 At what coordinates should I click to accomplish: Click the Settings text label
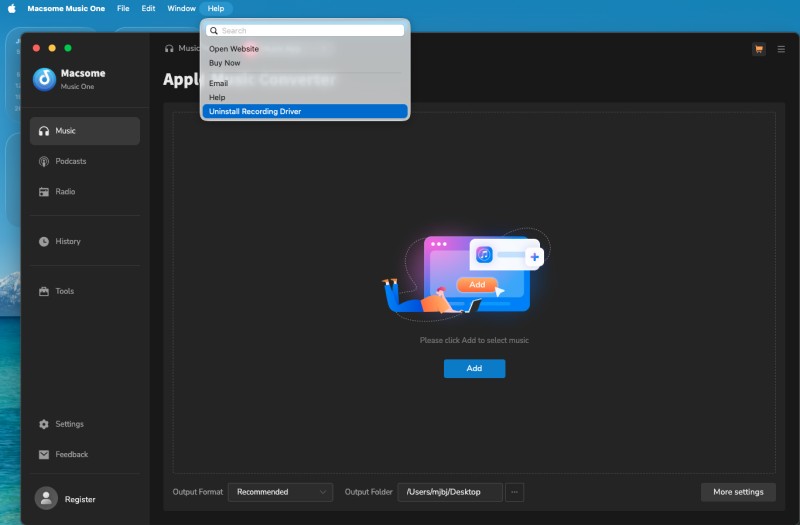pos(69,424)
